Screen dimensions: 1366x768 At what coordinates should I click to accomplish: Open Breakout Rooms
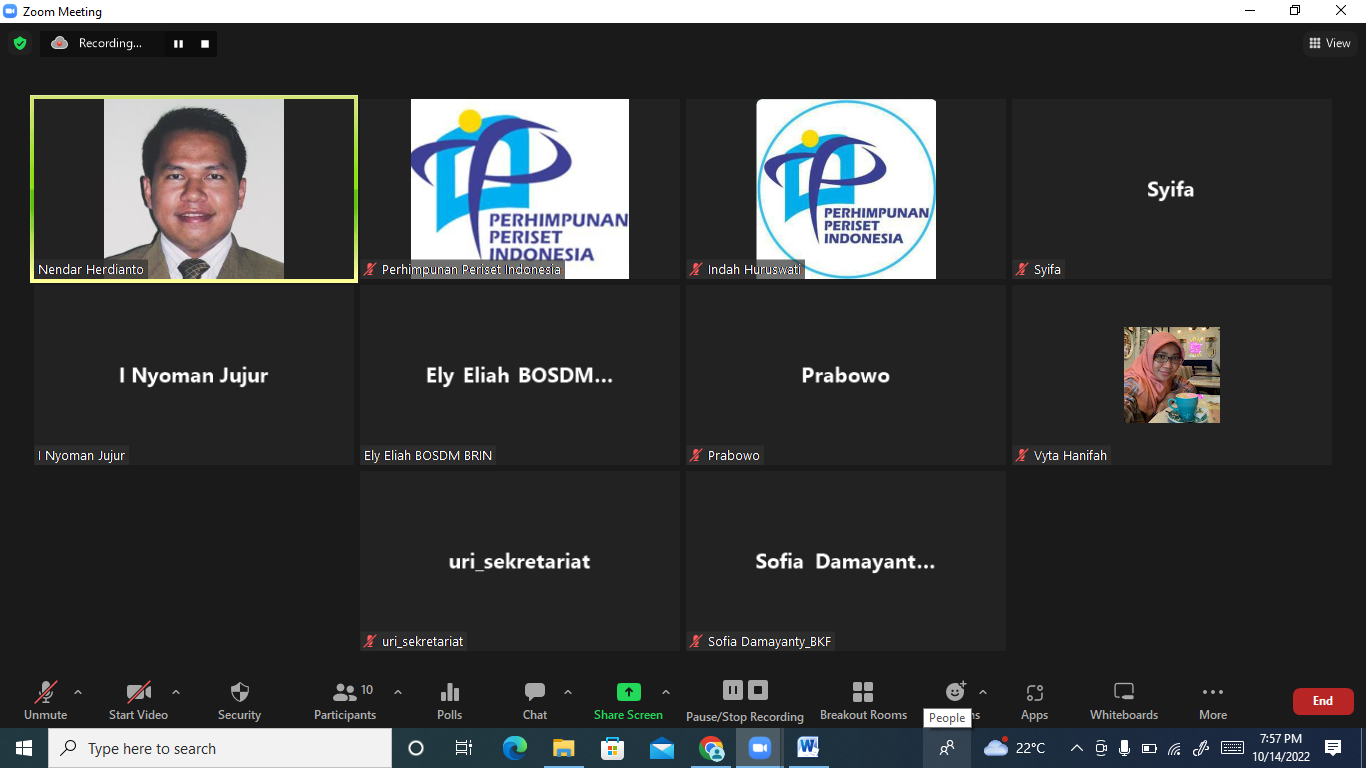pyautogui.click(x=863, y=701)
